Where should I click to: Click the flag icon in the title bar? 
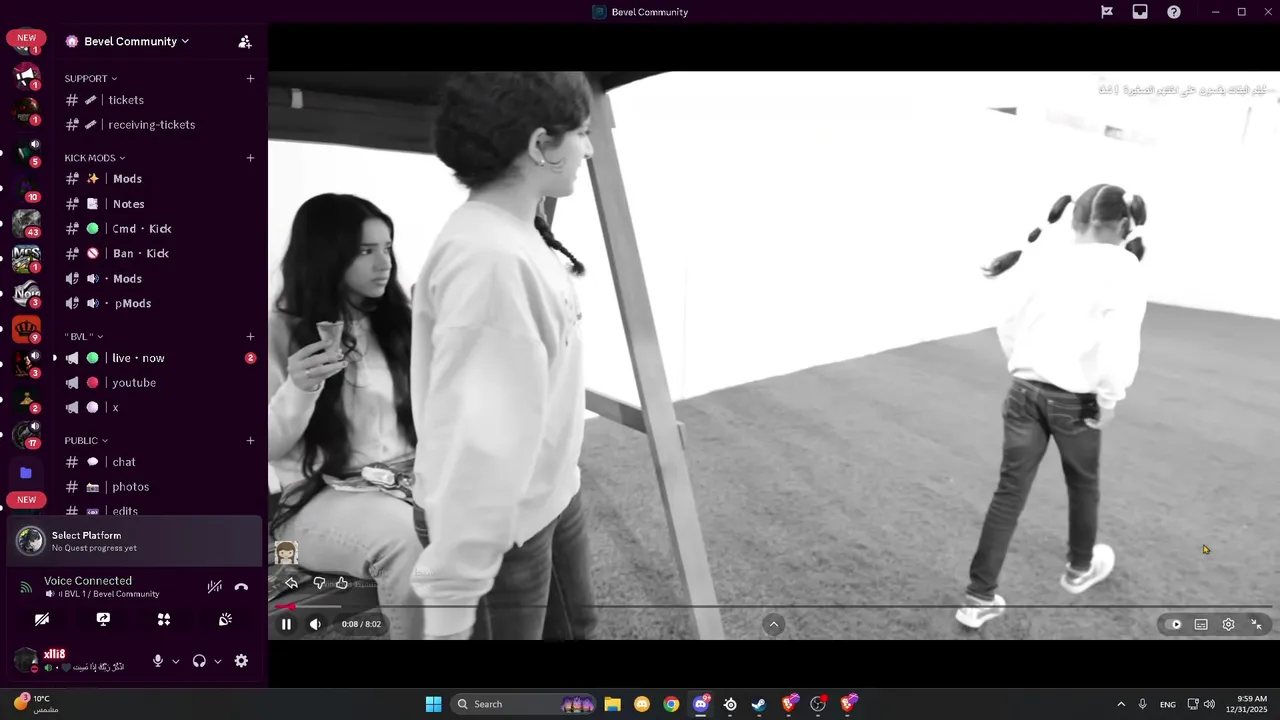tap(1107, 12)
